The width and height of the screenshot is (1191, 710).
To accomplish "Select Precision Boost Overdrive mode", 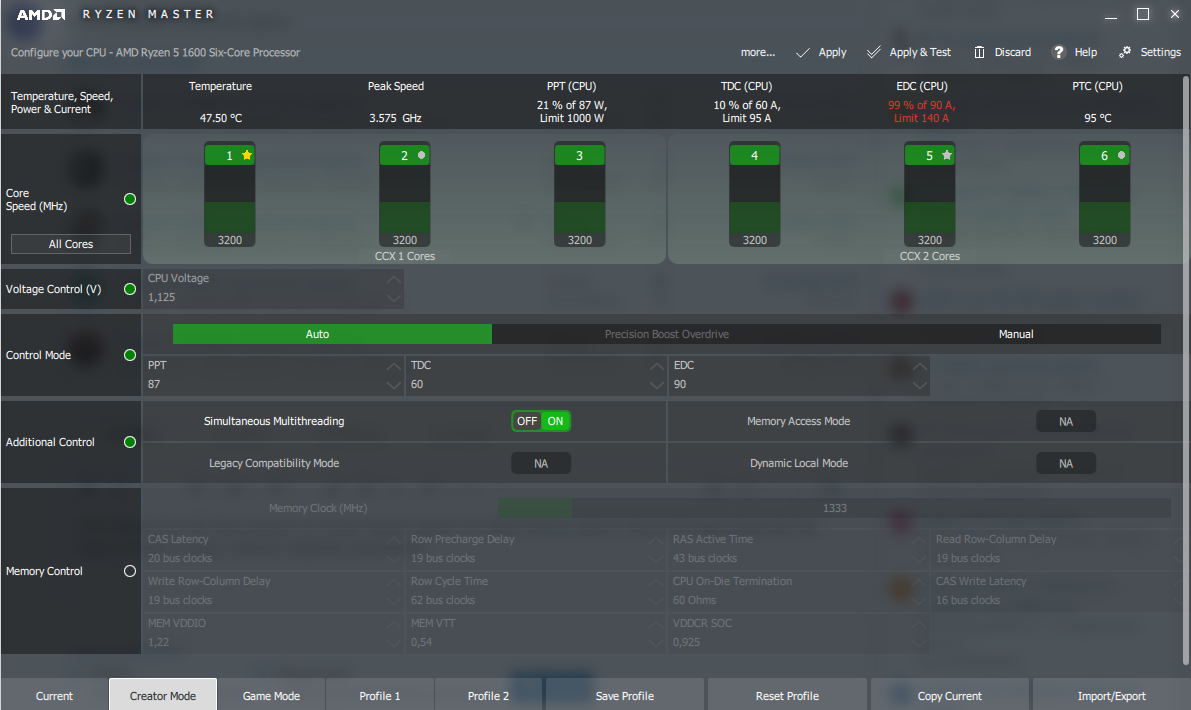I will coord(666,334).
